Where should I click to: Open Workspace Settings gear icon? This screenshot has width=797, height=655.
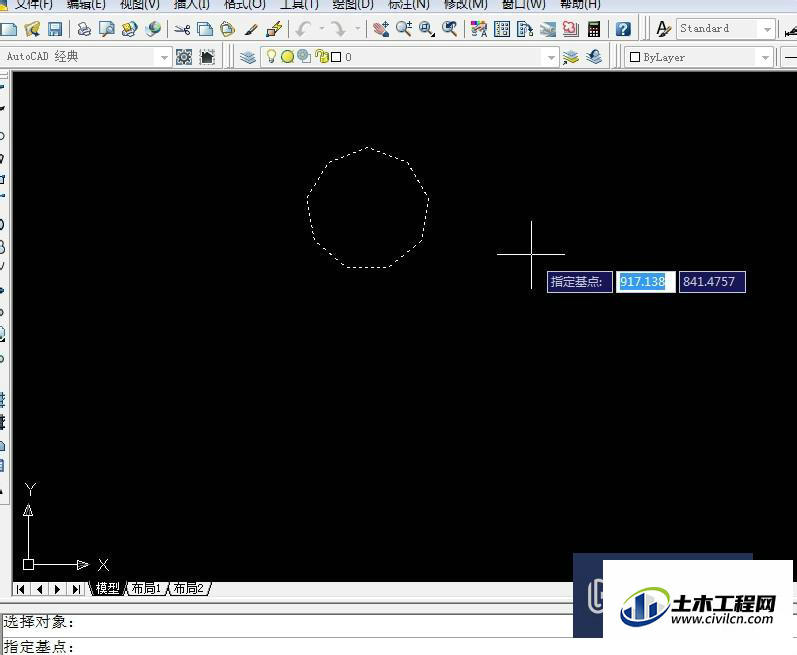[x=183, y=57]
